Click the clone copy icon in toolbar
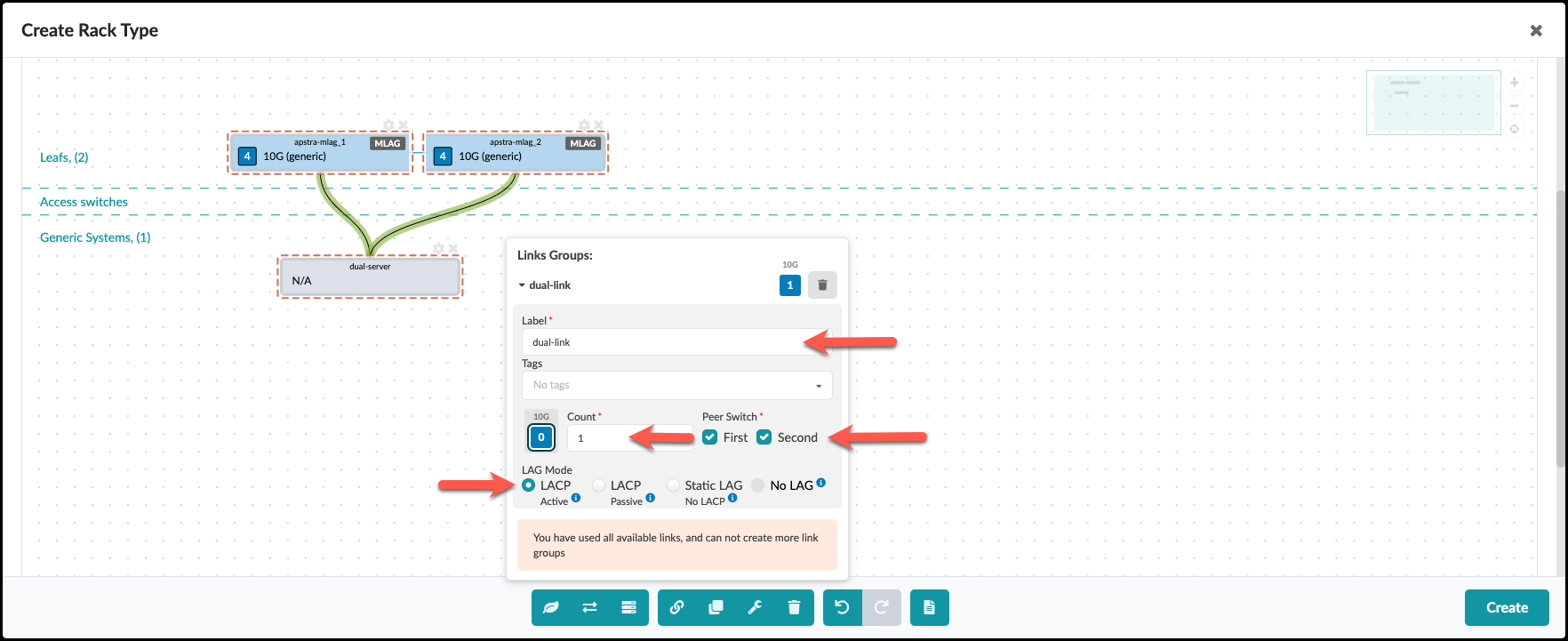The width and height of the screenshot is (1568, 641). point(716,608)
